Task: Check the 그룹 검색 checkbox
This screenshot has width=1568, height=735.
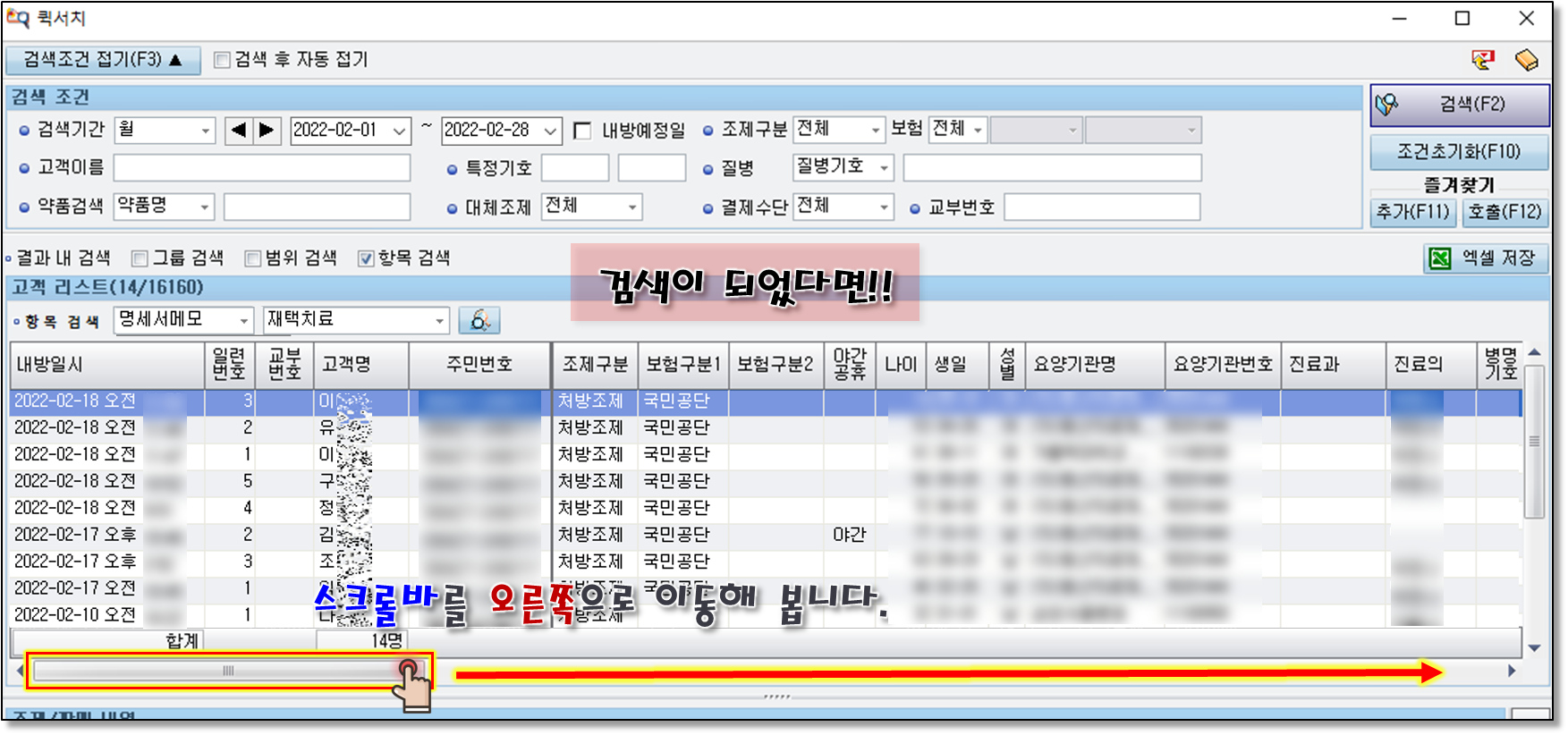Action: tap(140, 258)
